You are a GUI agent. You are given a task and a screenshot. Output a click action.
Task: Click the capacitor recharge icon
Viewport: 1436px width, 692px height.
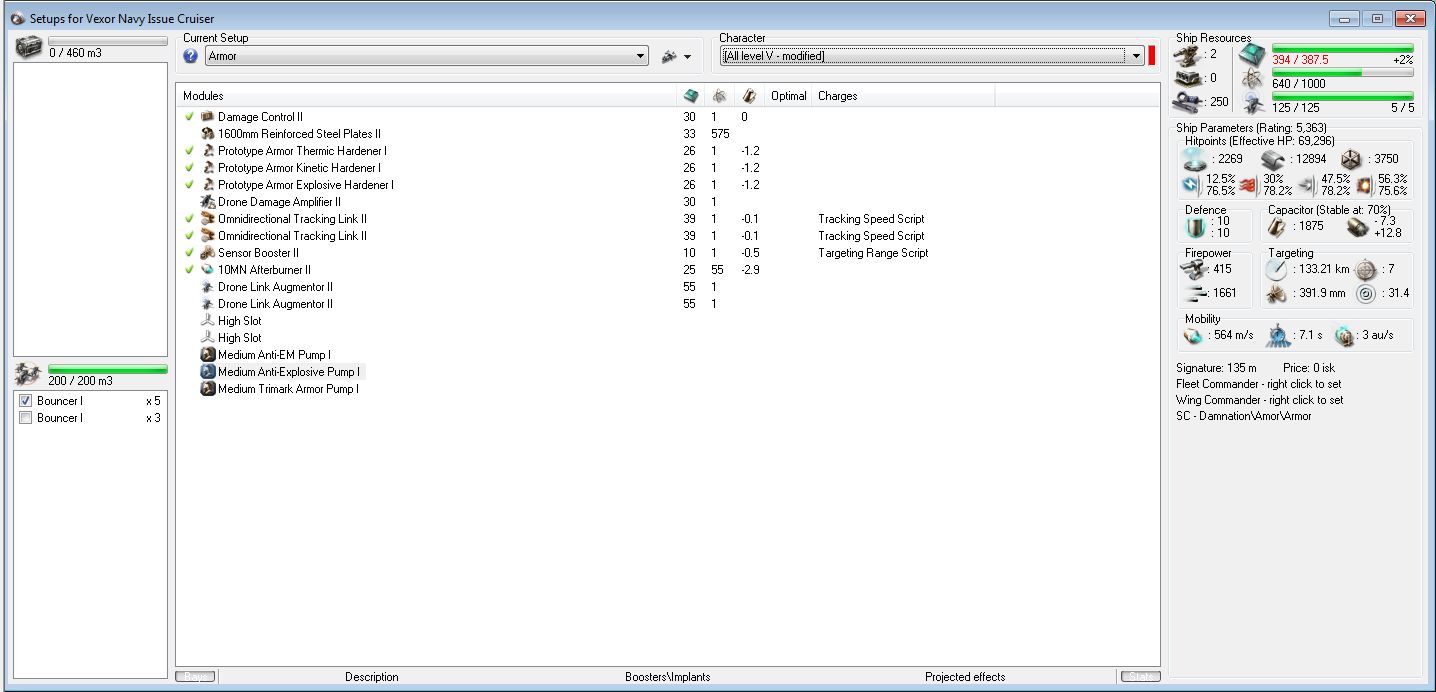[x=1357, y=227]
